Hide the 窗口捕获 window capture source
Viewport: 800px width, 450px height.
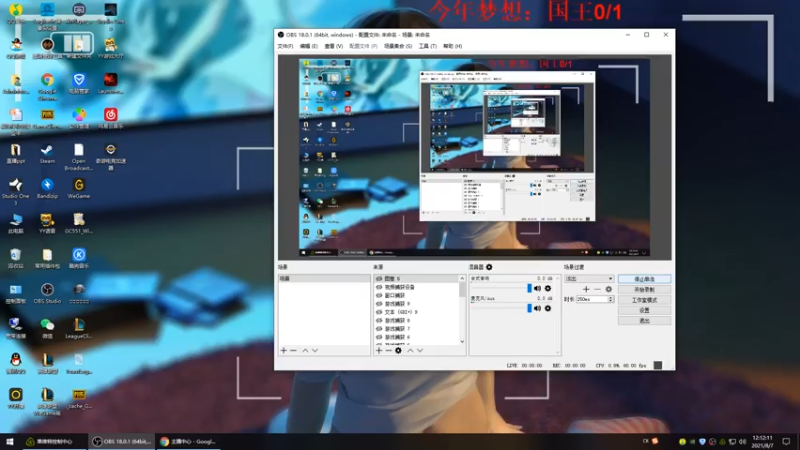click(x=379, y=295)
